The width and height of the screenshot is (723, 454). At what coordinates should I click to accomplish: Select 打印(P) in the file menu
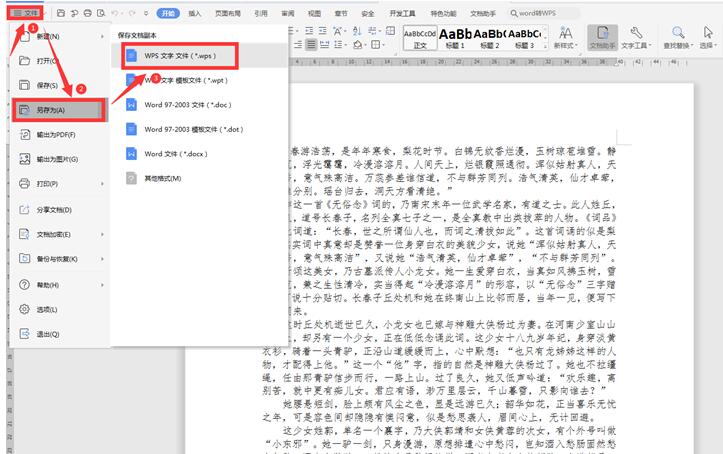pyautogui.click(x=60, y=183)
